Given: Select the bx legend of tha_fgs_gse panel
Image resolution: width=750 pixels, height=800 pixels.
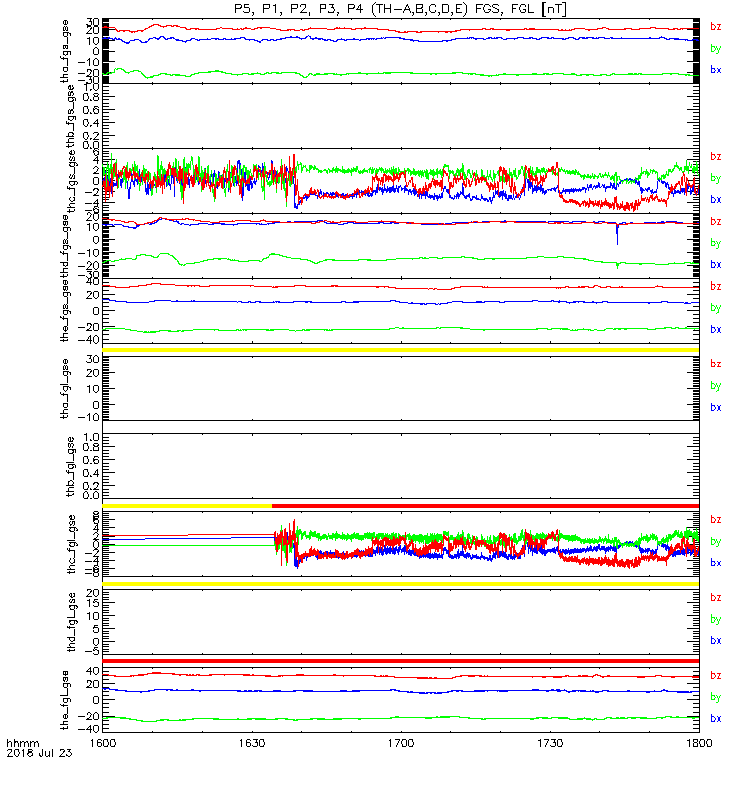Looking at the screenshot, I should coord(716,70).
